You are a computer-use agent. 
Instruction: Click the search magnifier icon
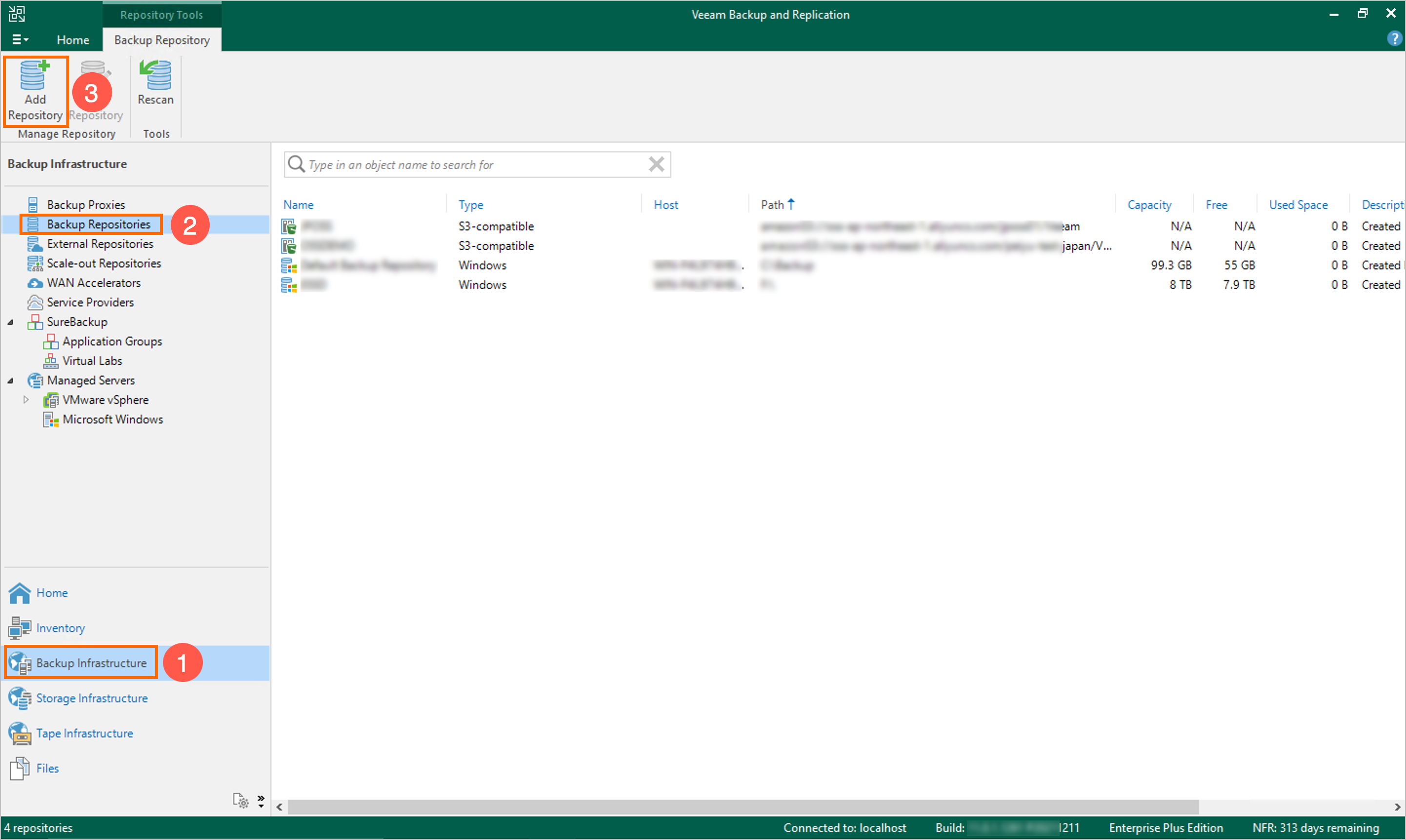point(296,164)
